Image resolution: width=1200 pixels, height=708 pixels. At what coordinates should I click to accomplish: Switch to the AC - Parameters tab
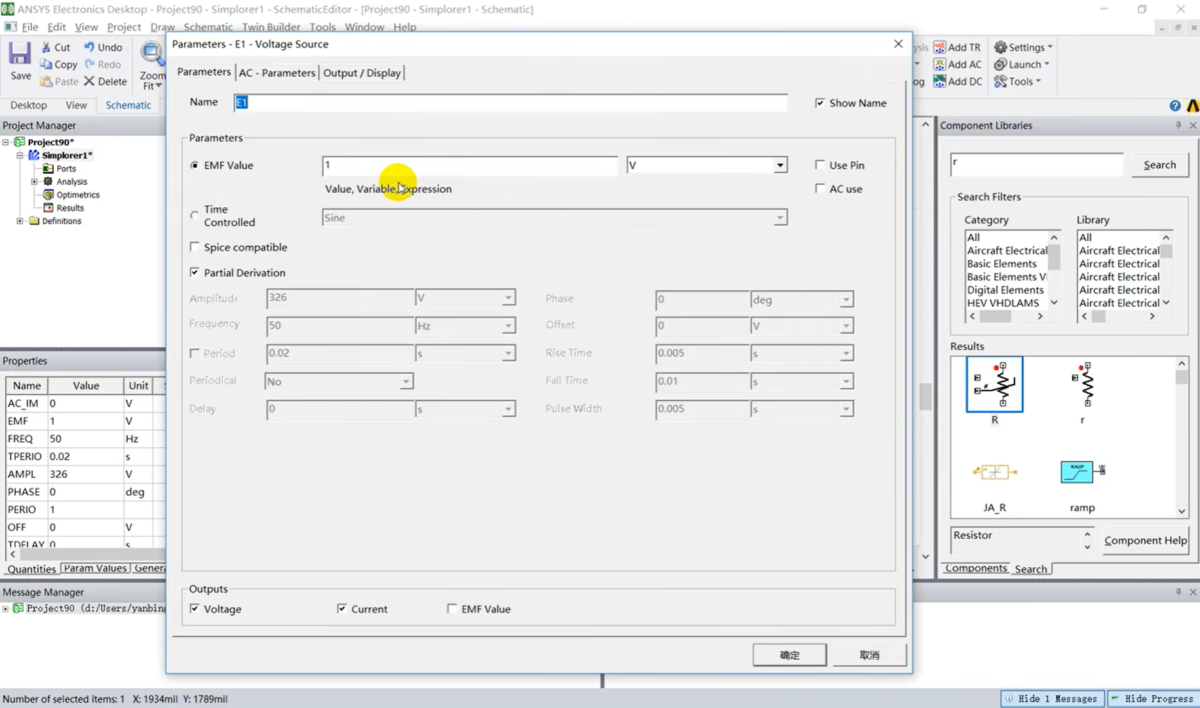coord(277,72)
